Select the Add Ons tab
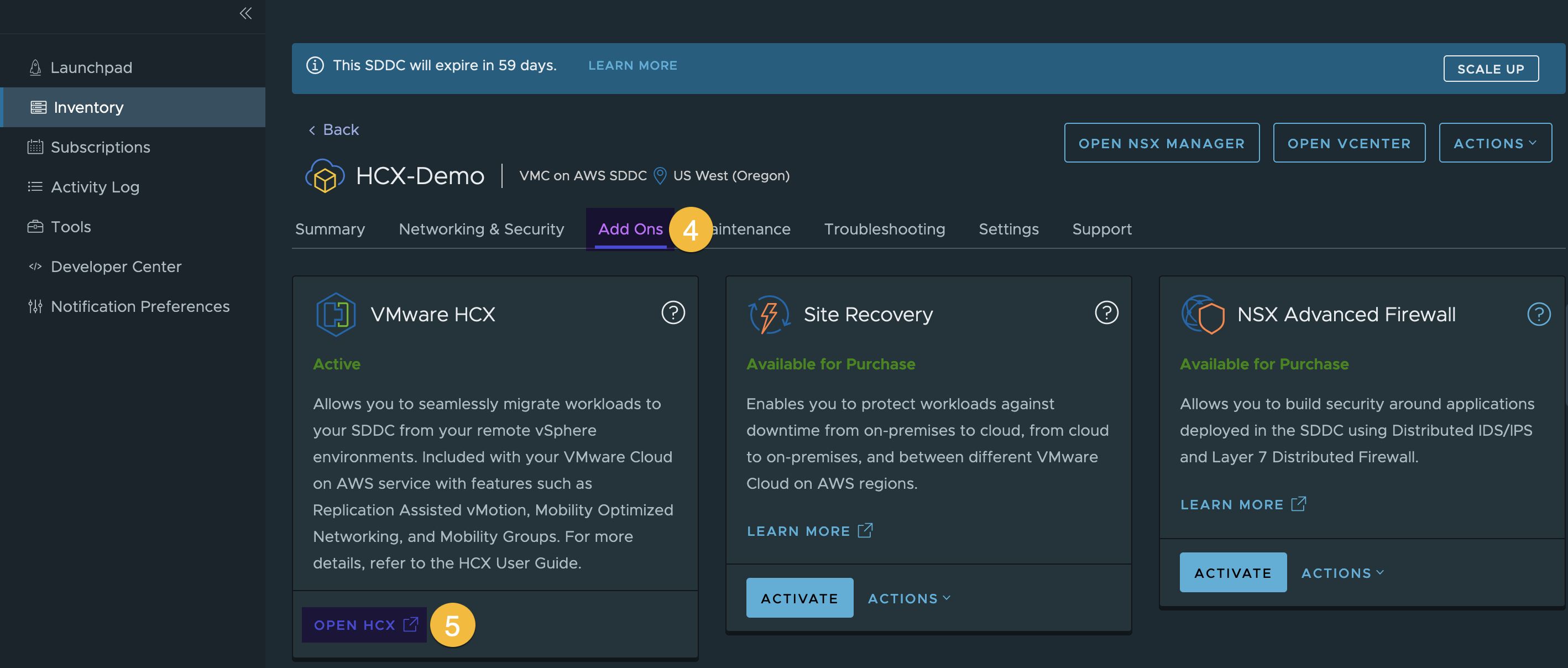 [630, 229]
